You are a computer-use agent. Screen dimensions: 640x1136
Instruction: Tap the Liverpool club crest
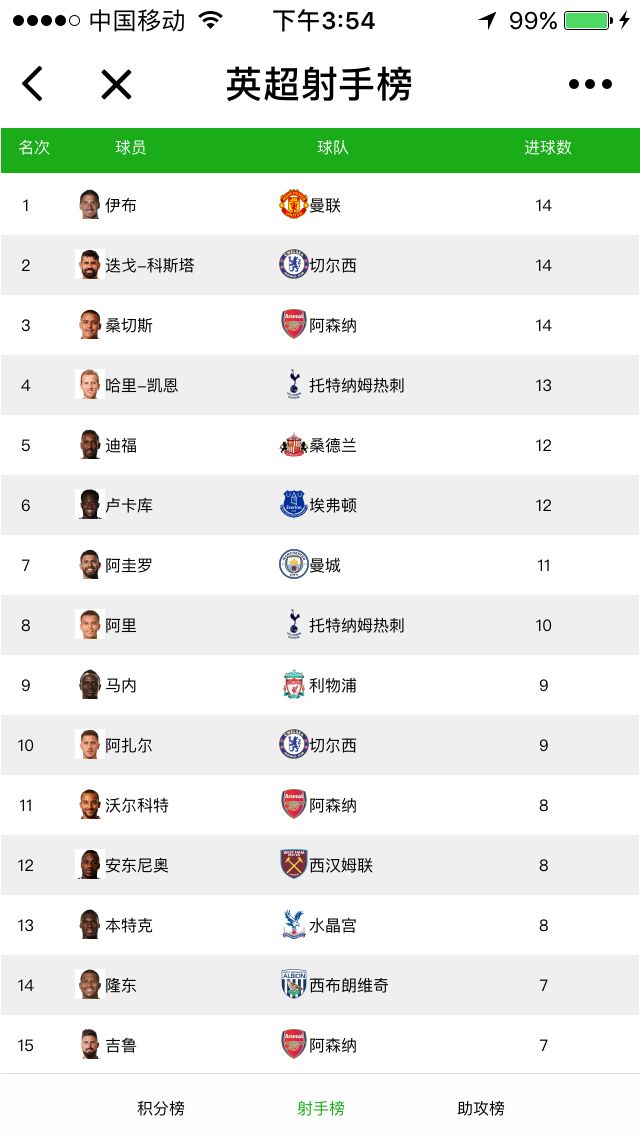click(x=294, y=685)
